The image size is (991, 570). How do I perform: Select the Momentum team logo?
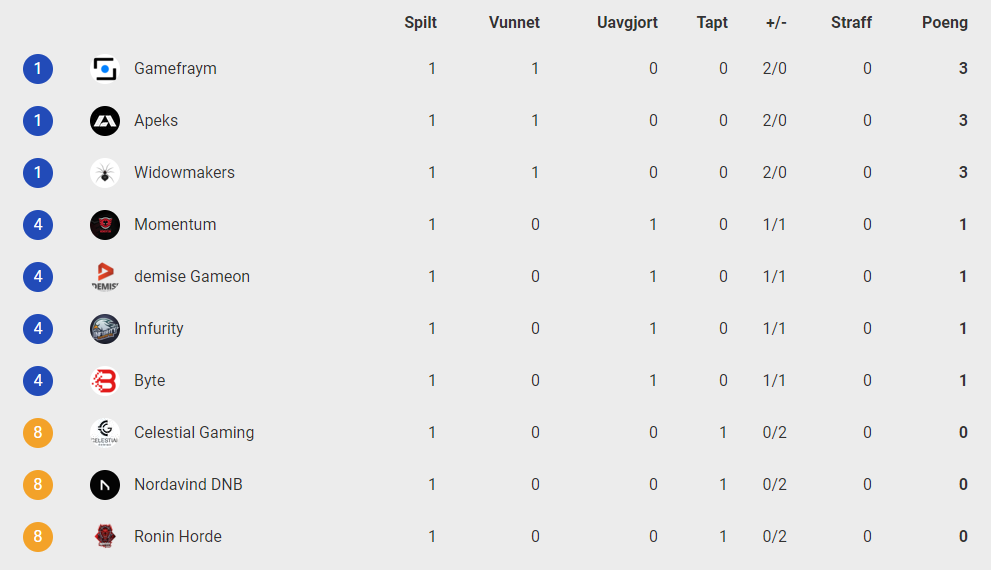point(105,225)
